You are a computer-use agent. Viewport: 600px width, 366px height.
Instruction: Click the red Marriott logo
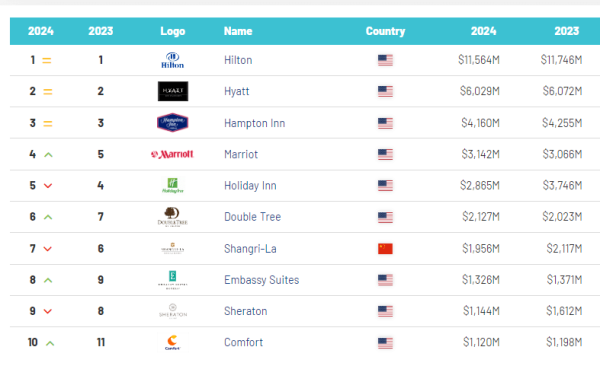[172, 154]
